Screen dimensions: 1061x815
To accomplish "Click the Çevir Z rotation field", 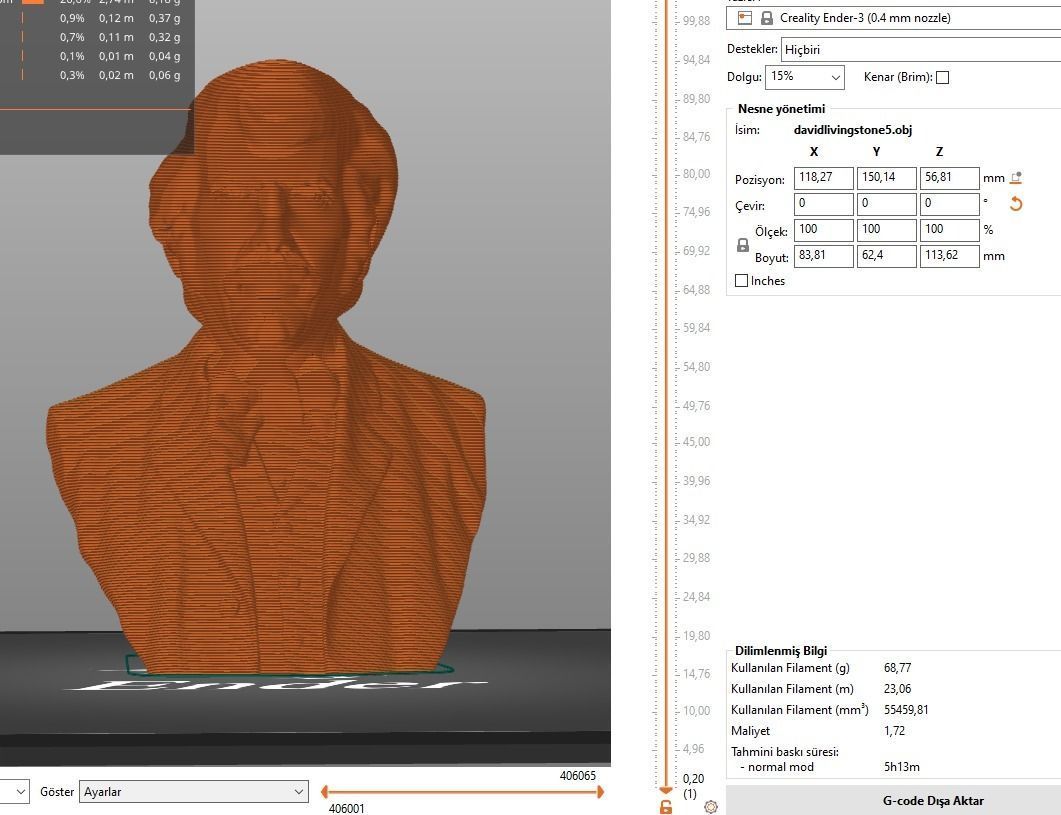I will pos(949,204).
